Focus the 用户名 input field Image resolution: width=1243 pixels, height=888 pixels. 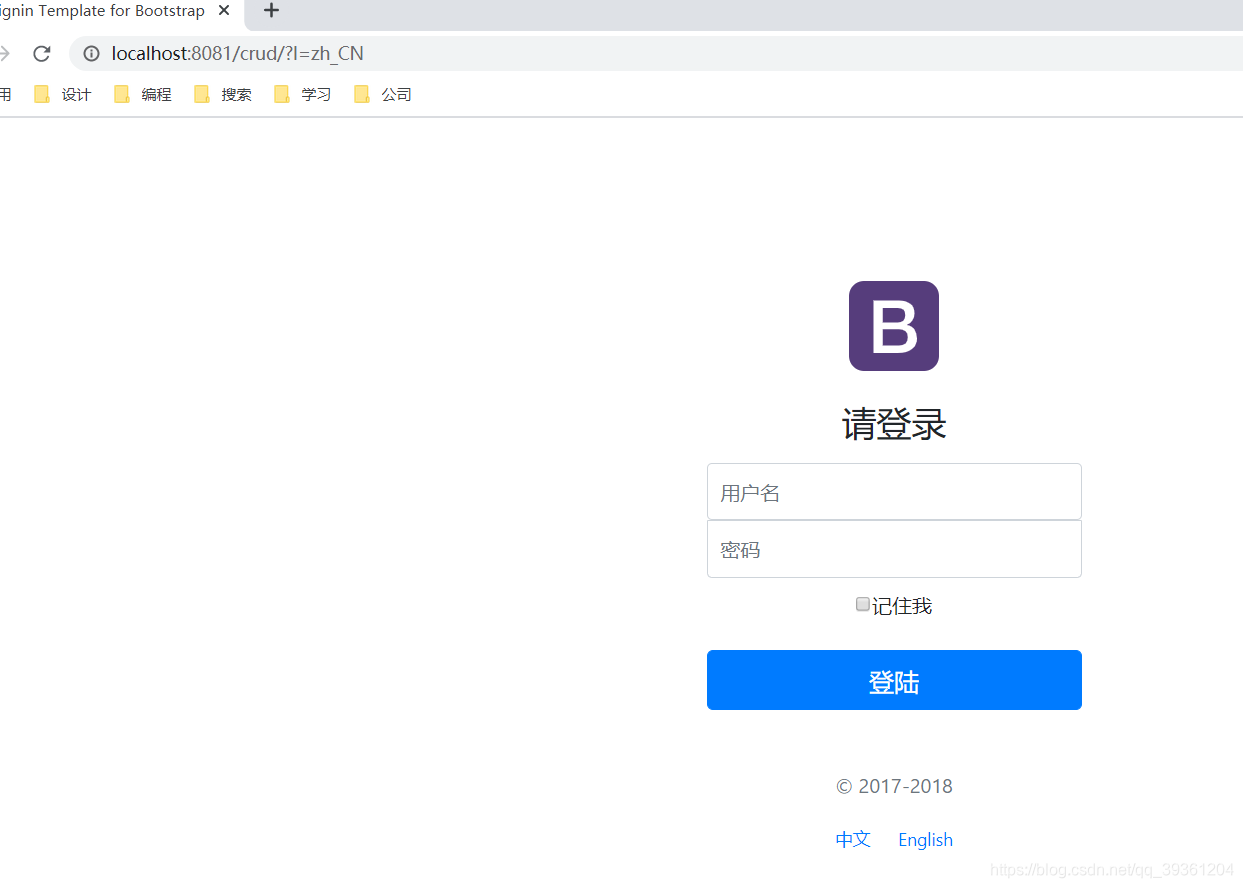(x=894, y=492)
